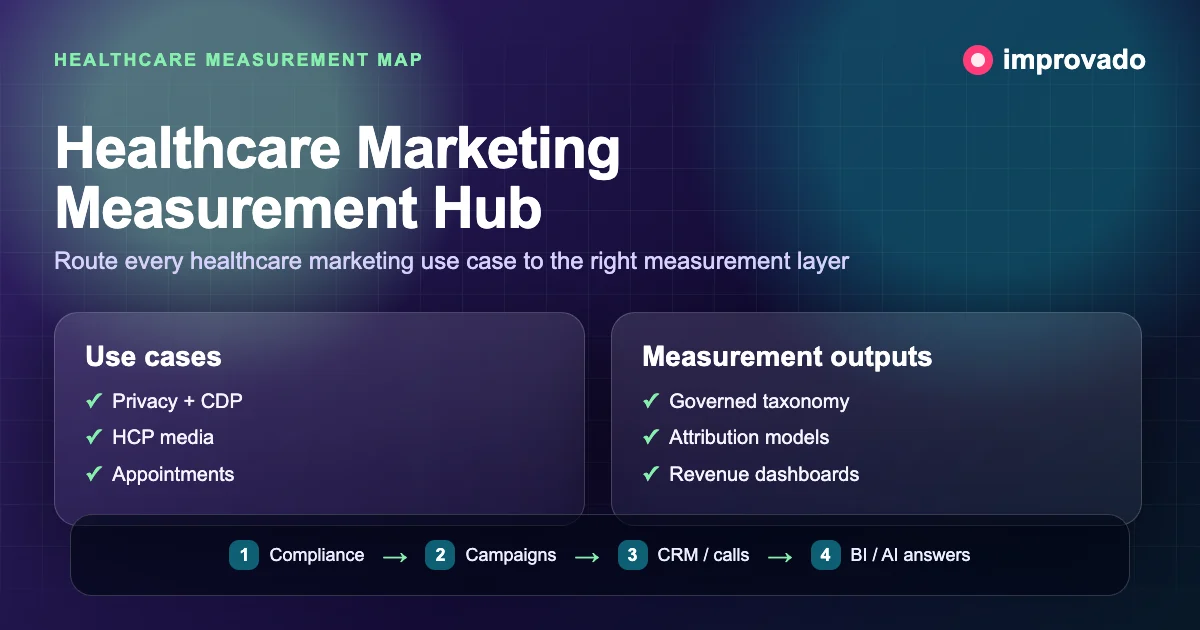Click the checkmark beside 'Attribution models'
The height and width of the screenshot is (630, 1200).
pyautogui.click(x=651, y=437)
